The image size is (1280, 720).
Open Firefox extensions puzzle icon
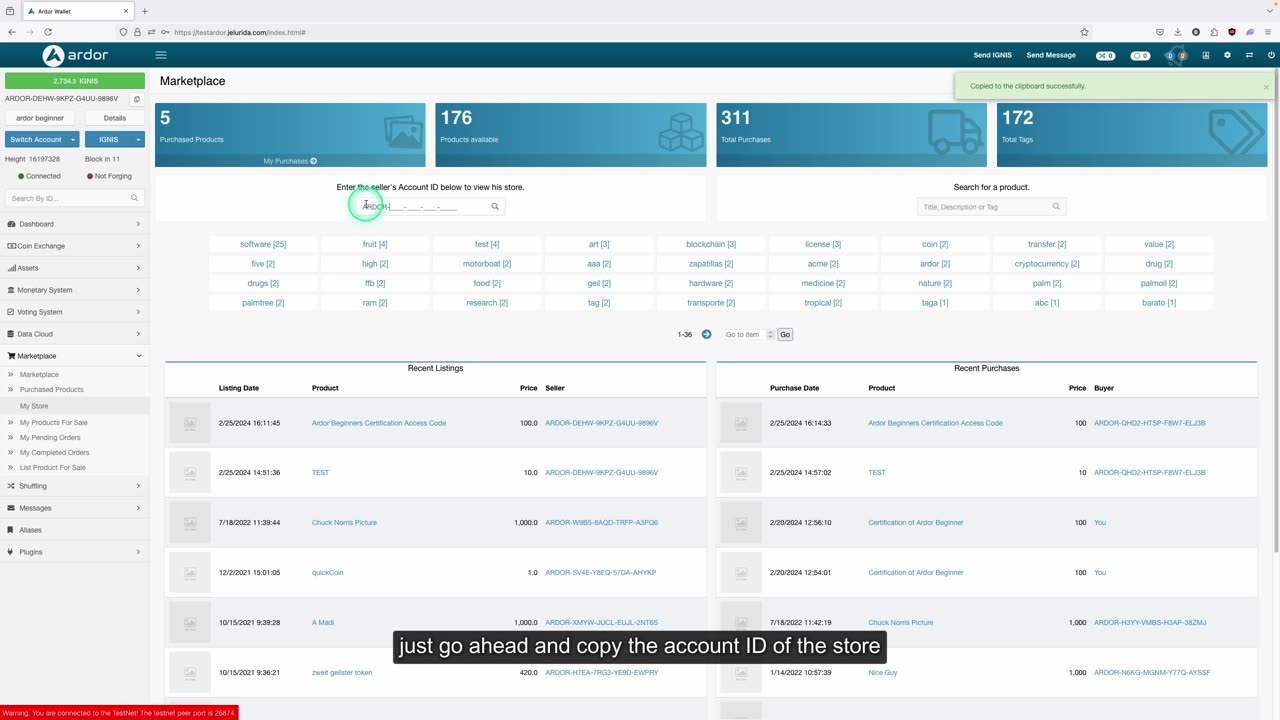(x=1214, y=32)
